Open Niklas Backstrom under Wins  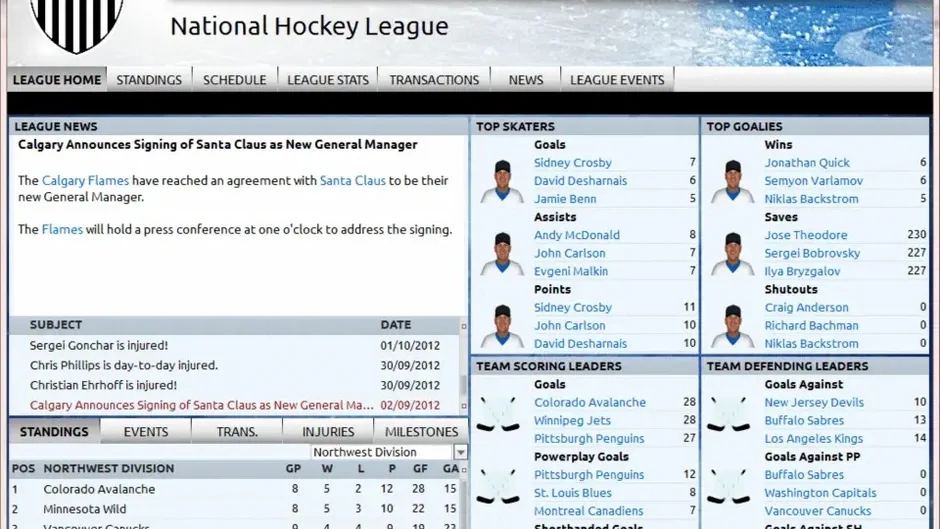pos(811,199)
